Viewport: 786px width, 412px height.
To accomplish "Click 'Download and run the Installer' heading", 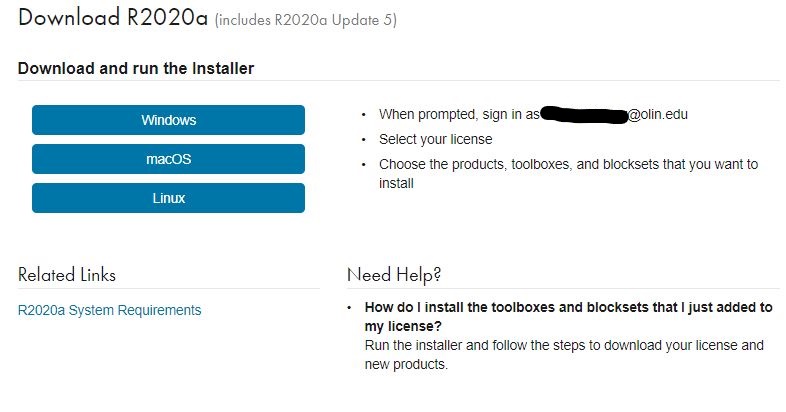I will [x=136, y=68].
